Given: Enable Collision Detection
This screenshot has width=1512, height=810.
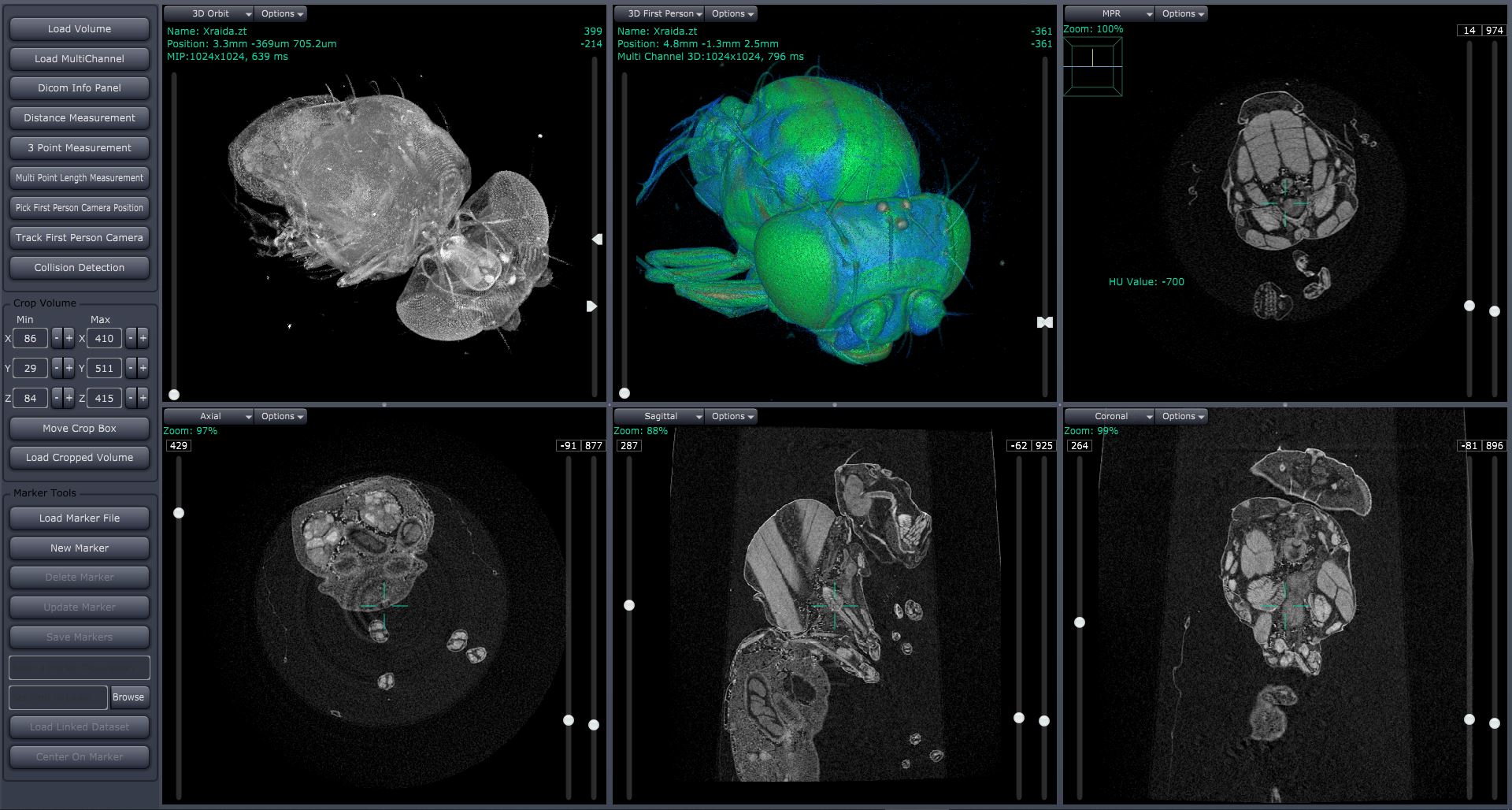Looking at the screenshot, I should [80, 267].
